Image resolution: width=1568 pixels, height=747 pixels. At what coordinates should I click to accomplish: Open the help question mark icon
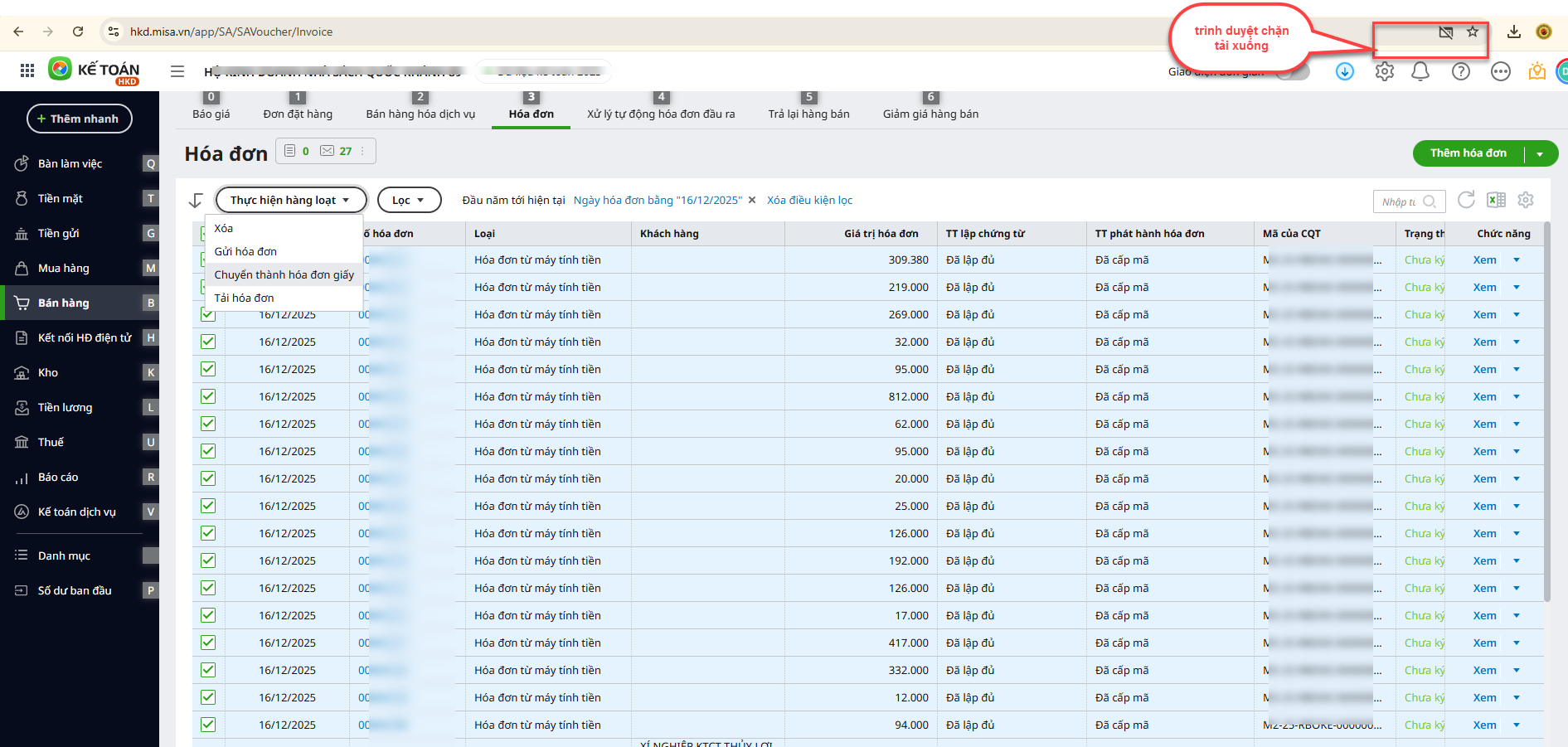[1460, 72]
